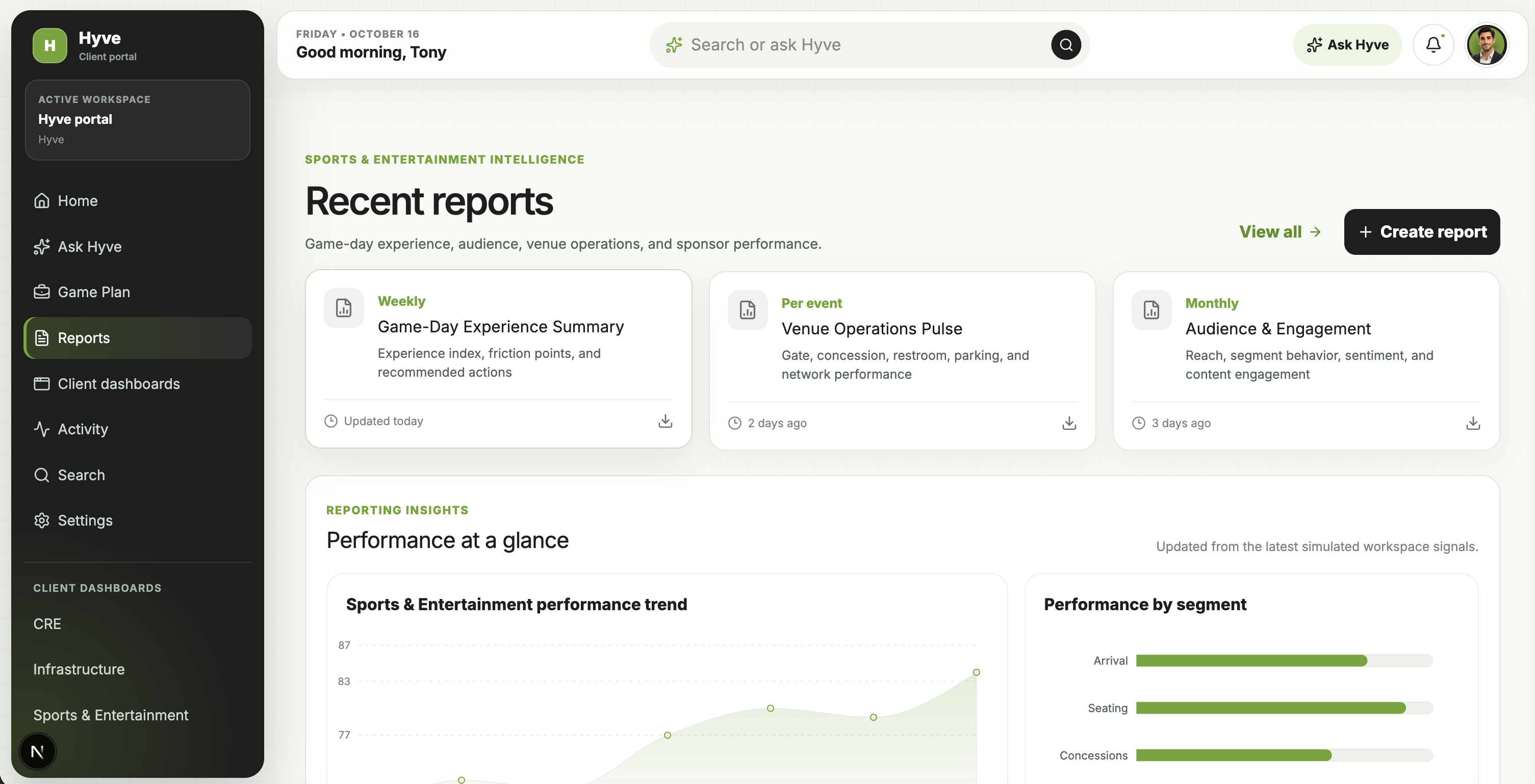Click the clock icon beside 3 days ago
This screenshot has width=1535, height=784.
click(x=1139, y=423)
